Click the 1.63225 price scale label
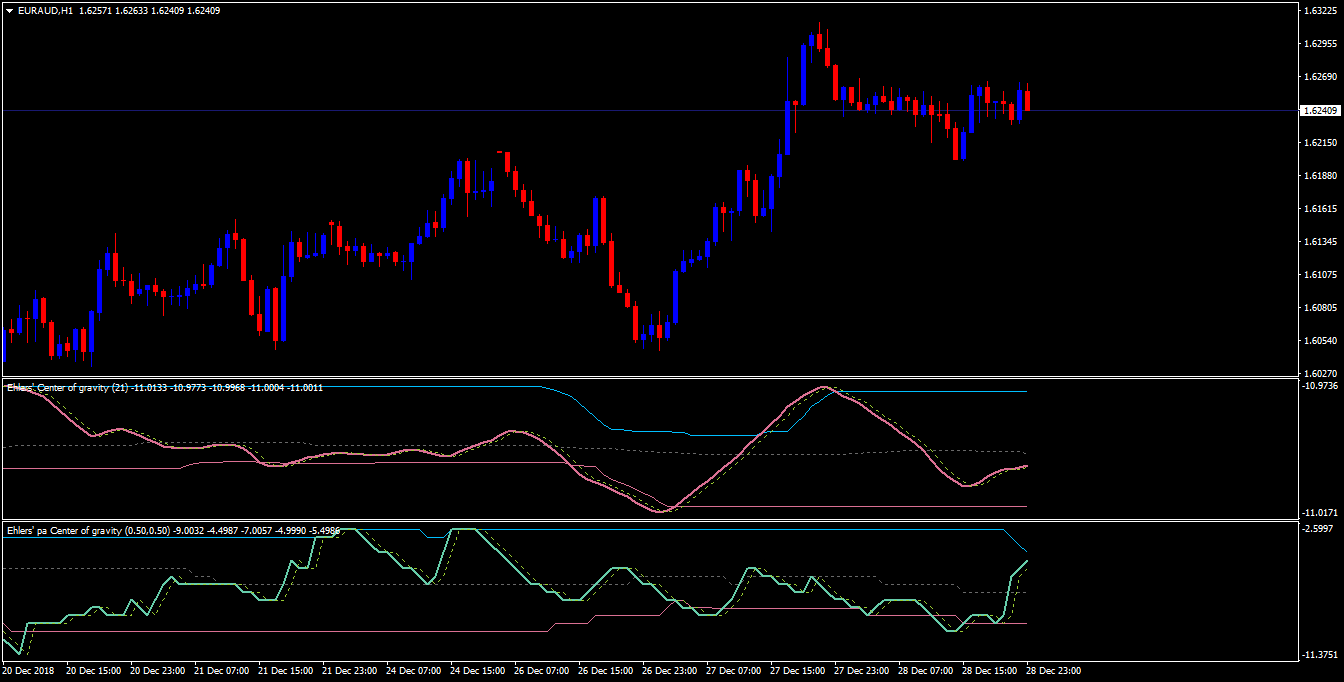Viewport: 1344px width, 682px height. point(1321,11)
